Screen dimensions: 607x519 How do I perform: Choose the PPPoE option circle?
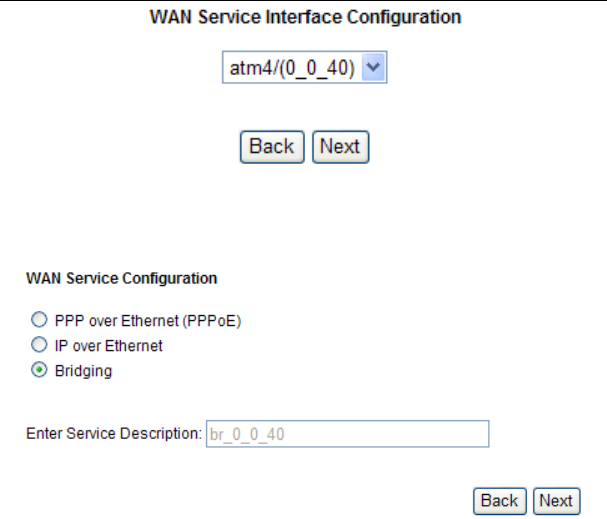39,321
